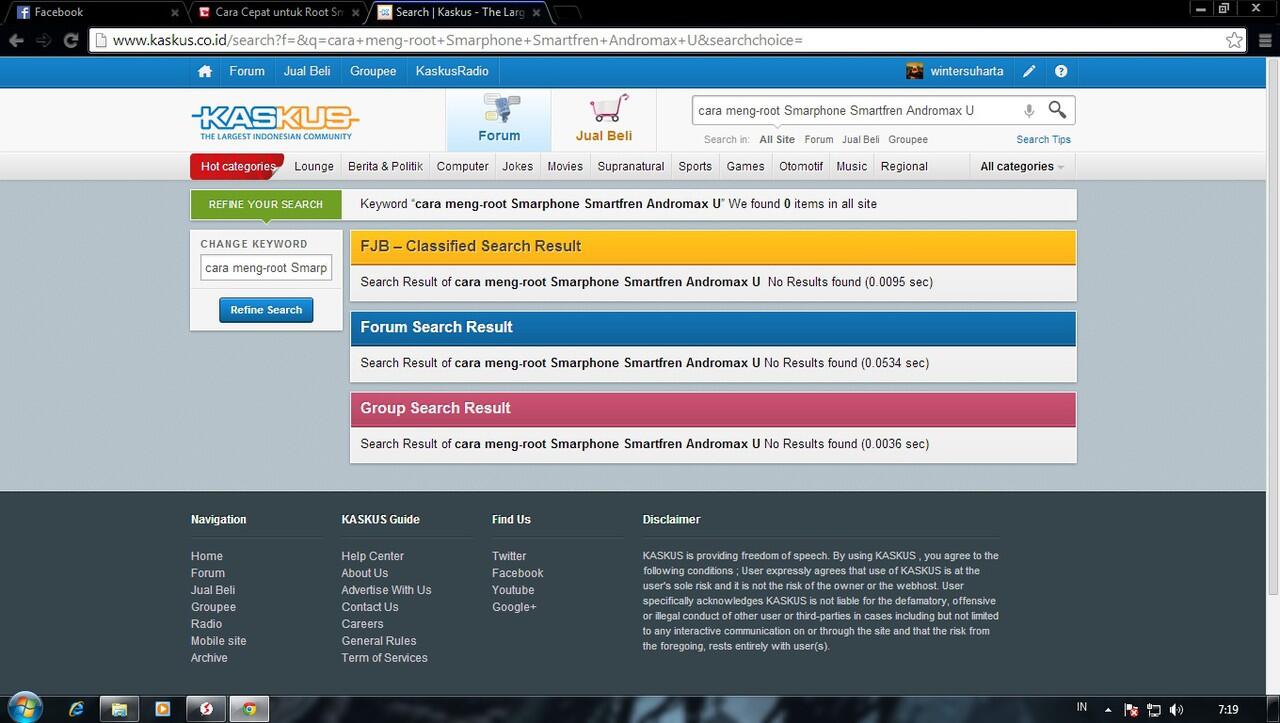
Task: Open the Computer category
Action: [x=463, y=166]
